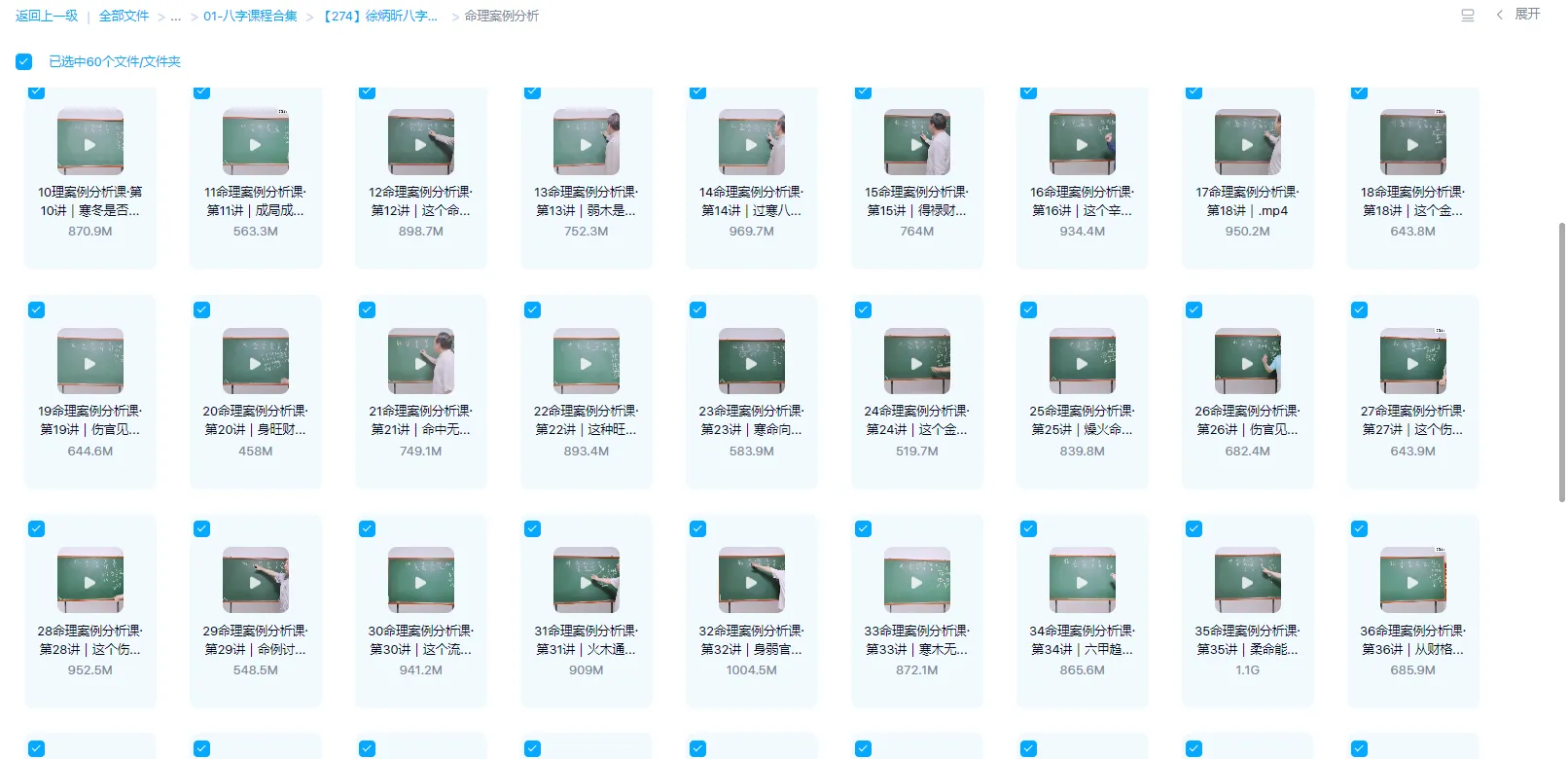Open the 【274】徐炳昕八字 breadcrumb folder

[x=379, y=16]
